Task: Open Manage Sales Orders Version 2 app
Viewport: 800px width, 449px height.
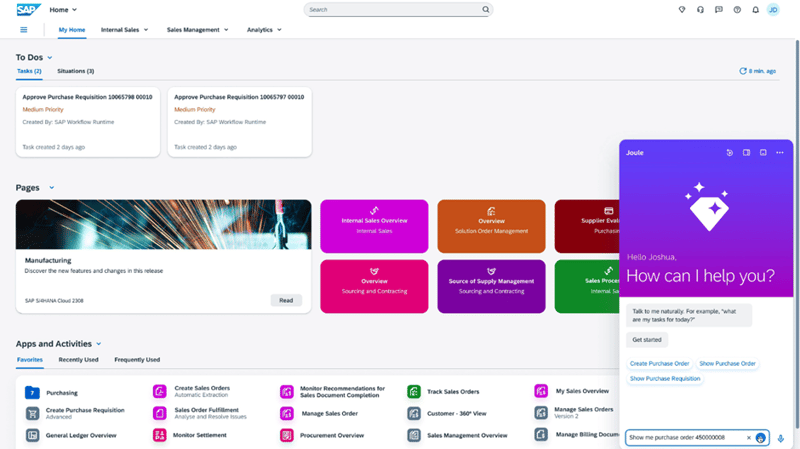Action: 573,413
